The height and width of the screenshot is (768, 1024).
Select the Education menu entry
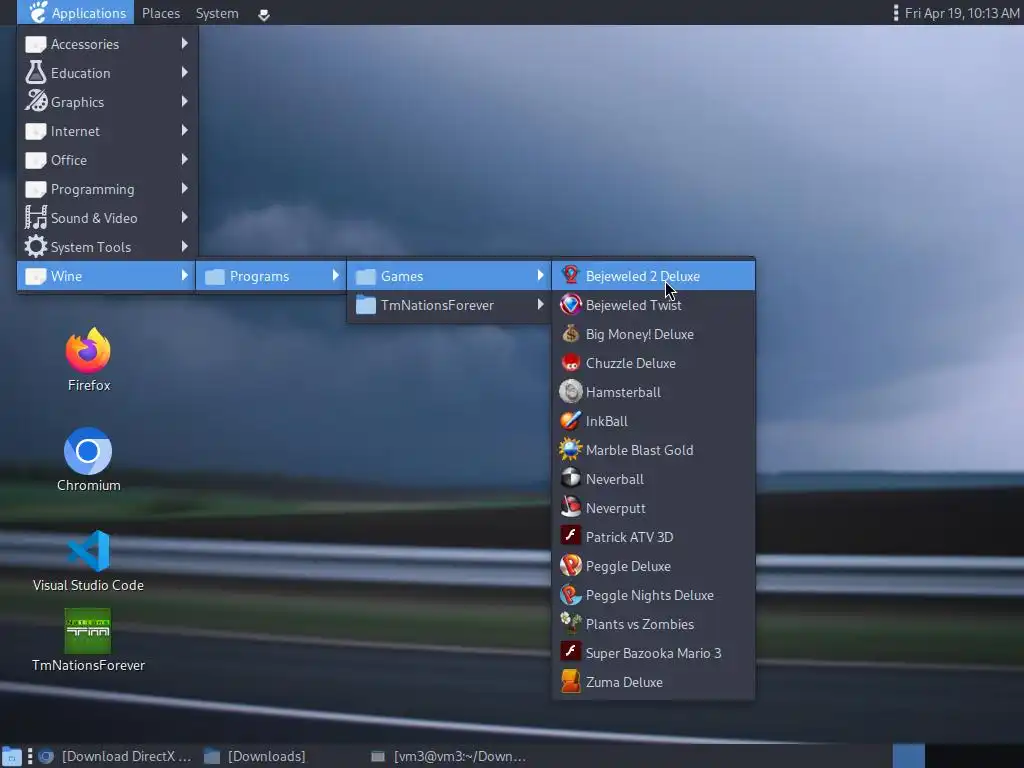coord(108,72)
